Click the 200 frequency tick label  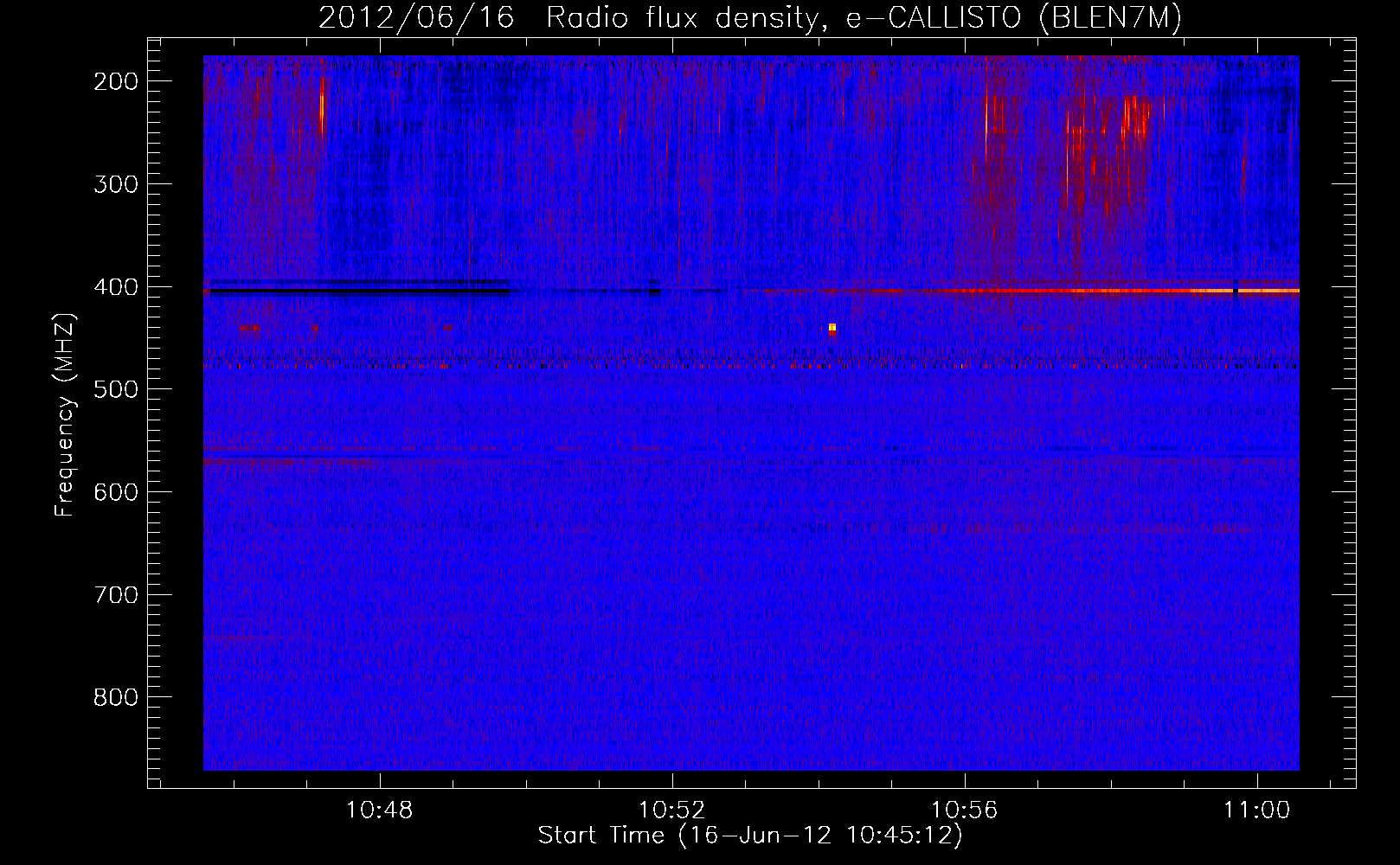115,81
